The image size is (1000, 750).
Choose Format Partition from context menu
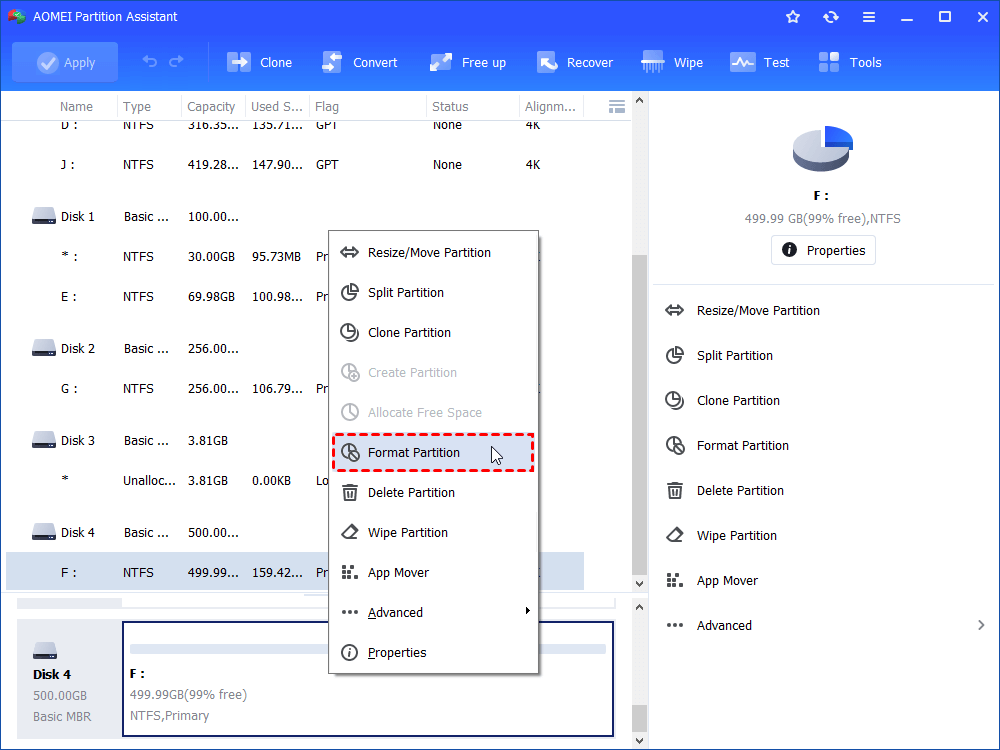414,452
